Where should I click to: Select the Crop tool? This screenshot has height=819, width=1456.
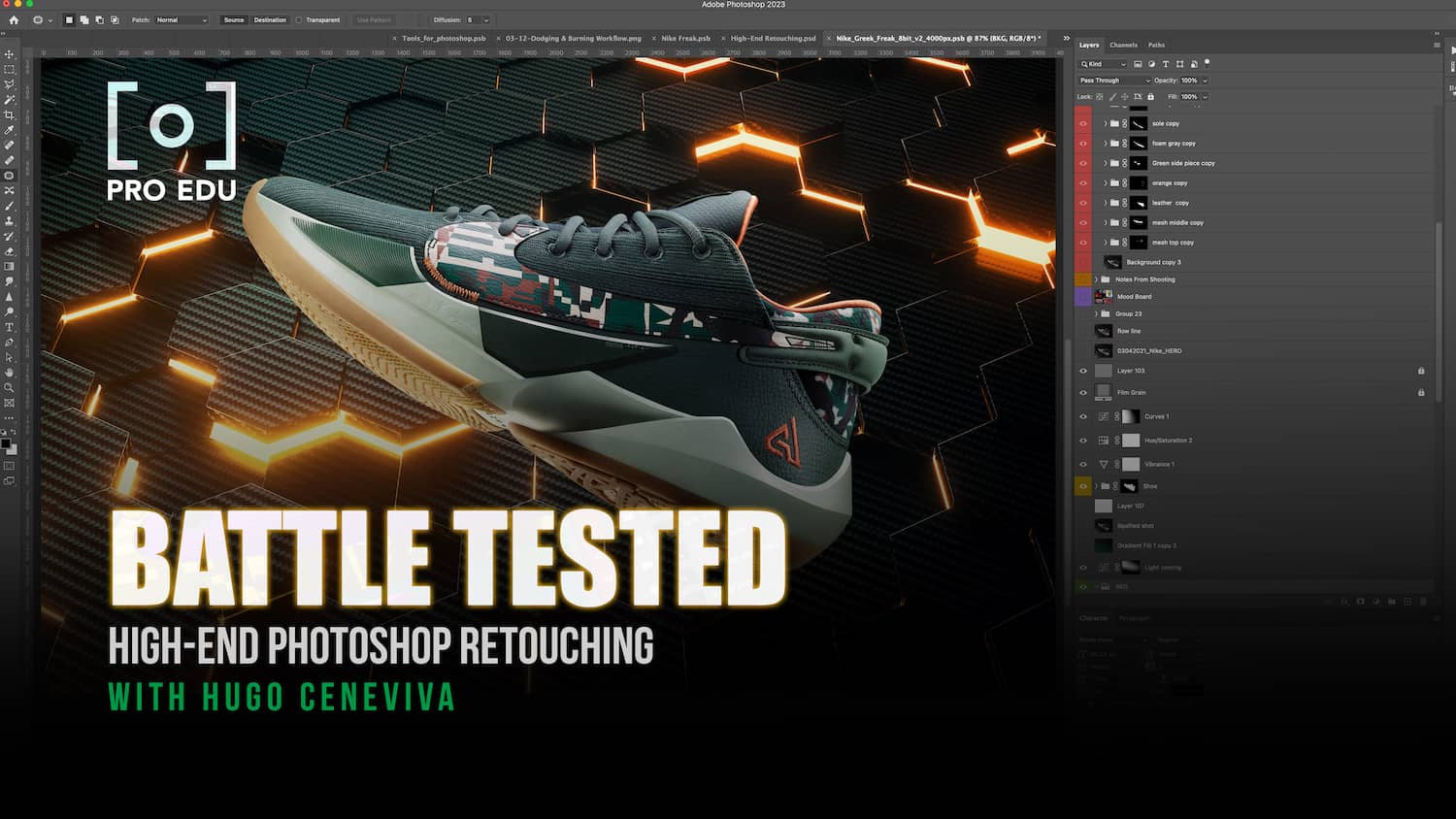[x=10, y=115]
